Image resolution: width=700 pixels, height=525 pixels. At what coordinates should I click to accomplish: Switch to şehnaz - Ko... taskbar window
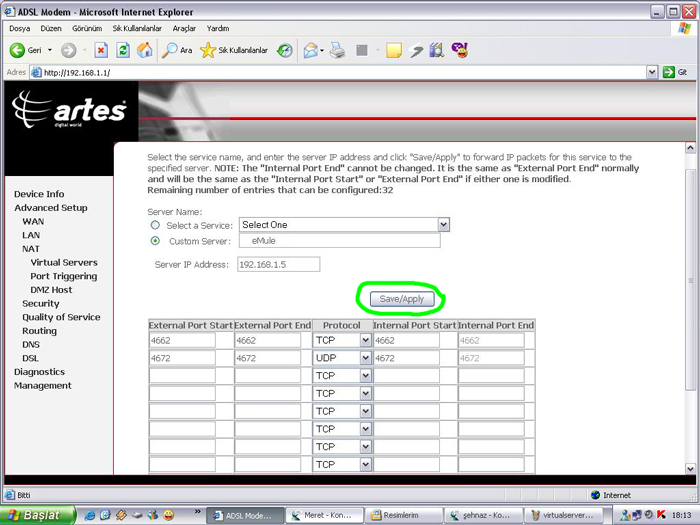coord(483,516)
